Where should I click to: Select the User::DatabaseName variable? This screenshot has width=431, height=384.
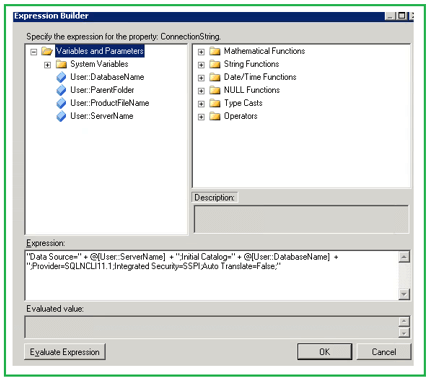coord(107,77)
